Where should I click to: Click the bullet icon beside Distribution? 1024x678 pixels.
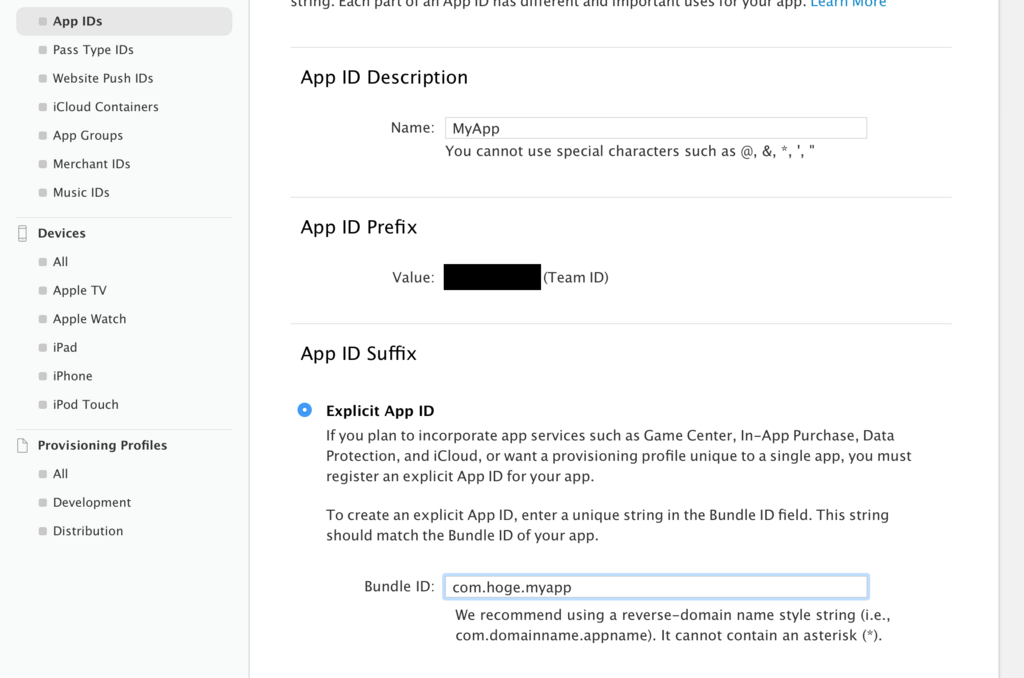[x=42, y=531]
